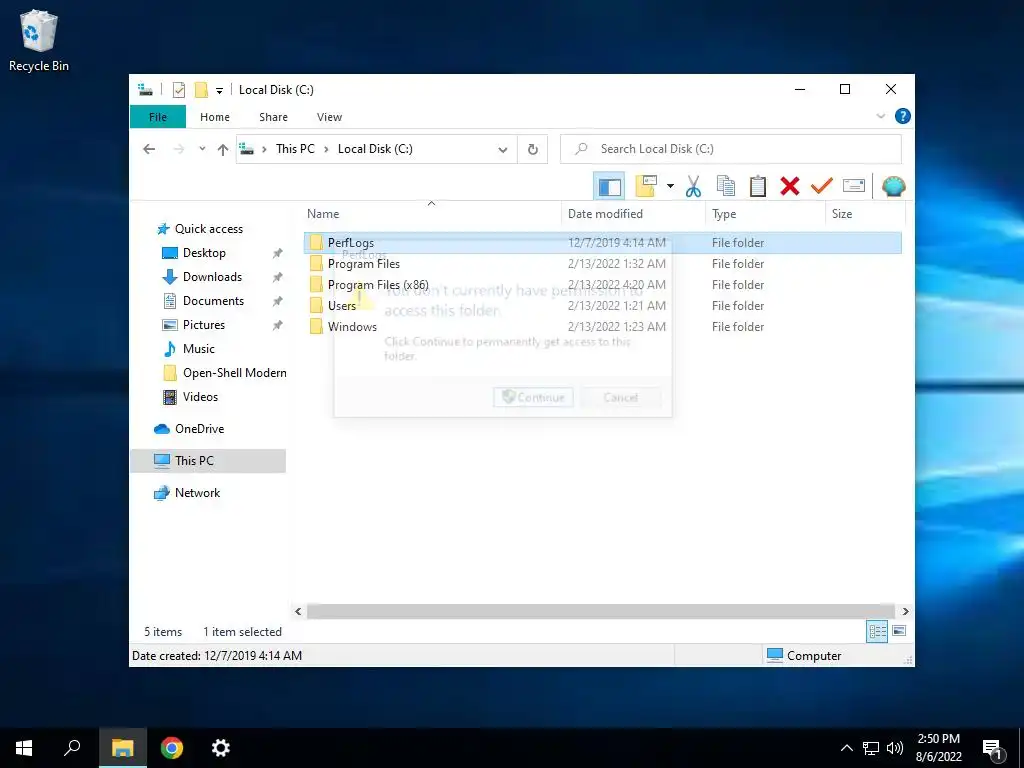Launch Google Chrome from the taskbar

click(172, 748)
